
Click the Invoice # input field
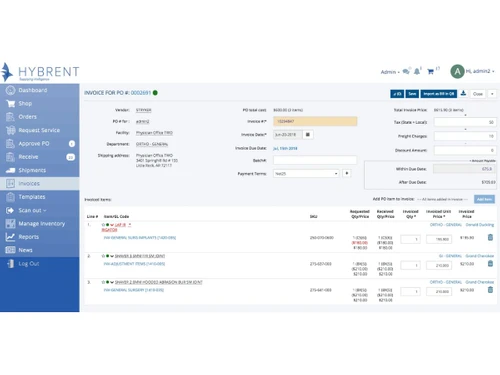pyautogui.click(x=315, y=121)
